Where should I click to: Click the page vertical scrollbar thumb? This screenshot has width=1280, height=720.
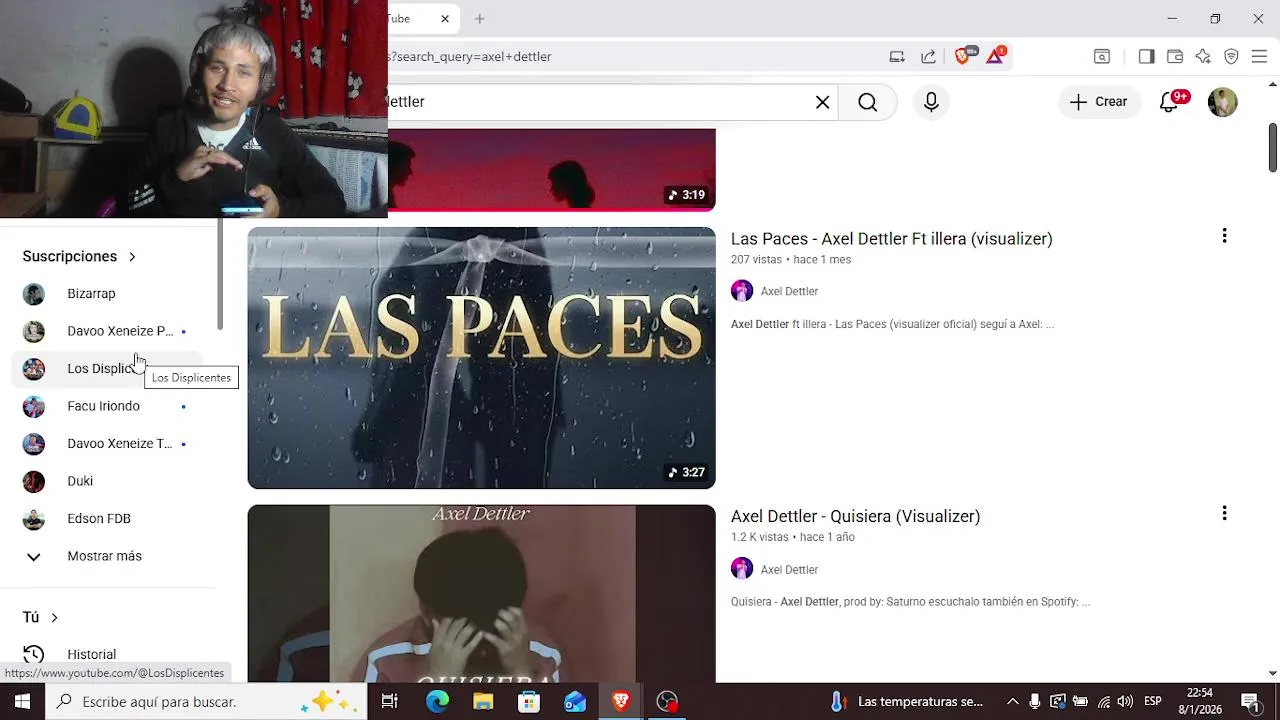(x=1272, y=148)
